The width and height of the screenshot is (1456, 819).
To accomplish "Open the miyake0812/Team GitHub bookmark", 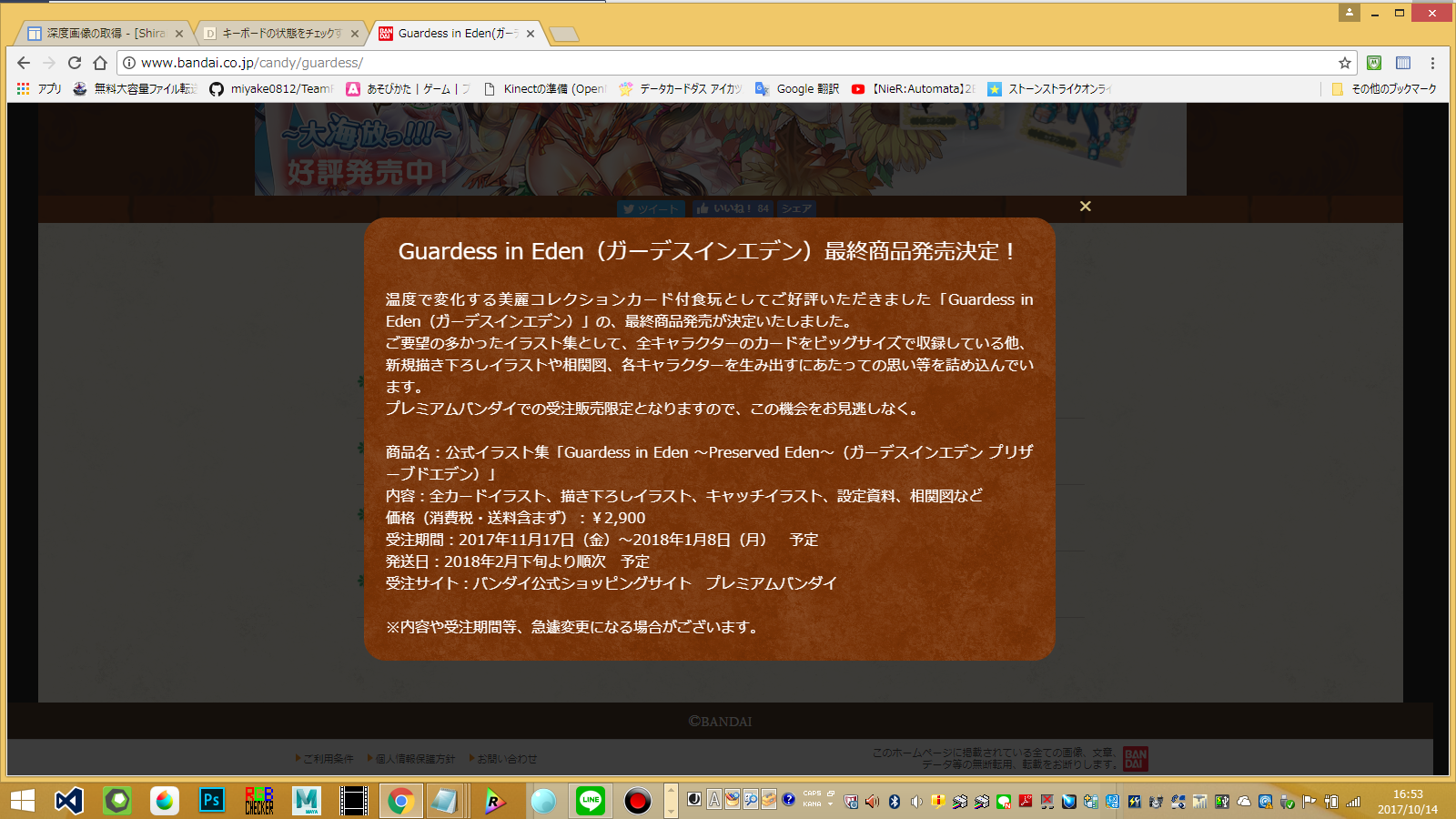I will 271,88.
